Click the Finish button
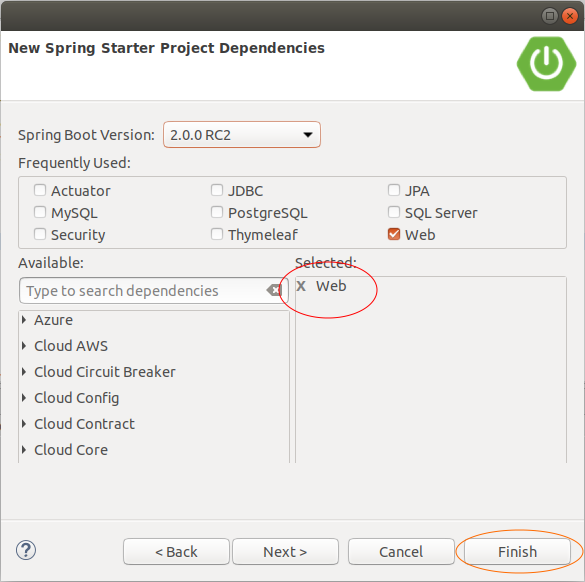585x582 pixels. [517, 552]
